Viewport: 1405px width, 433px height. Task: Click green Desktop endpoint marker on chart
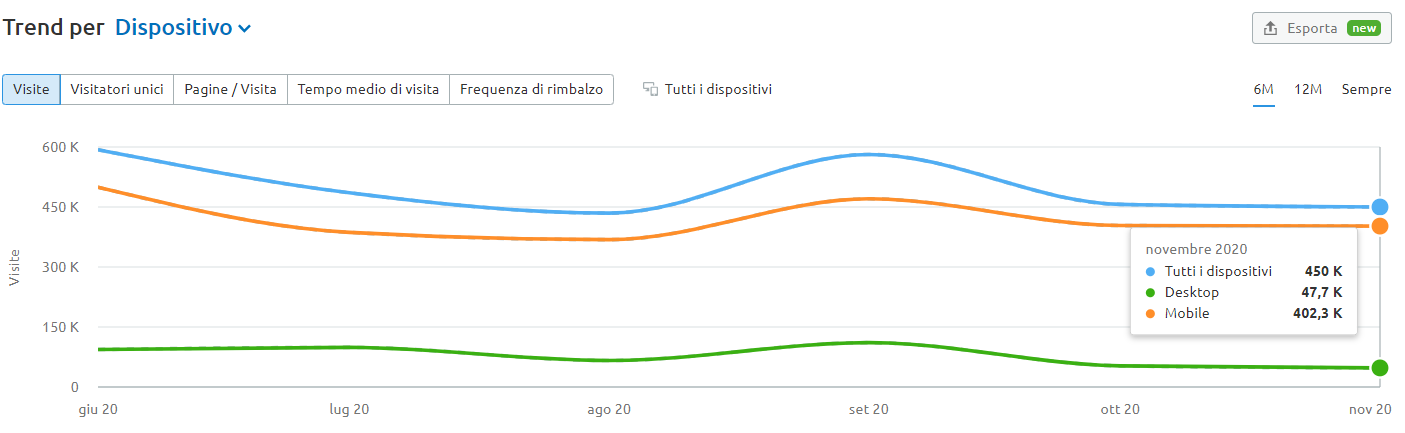[1380, 368]
